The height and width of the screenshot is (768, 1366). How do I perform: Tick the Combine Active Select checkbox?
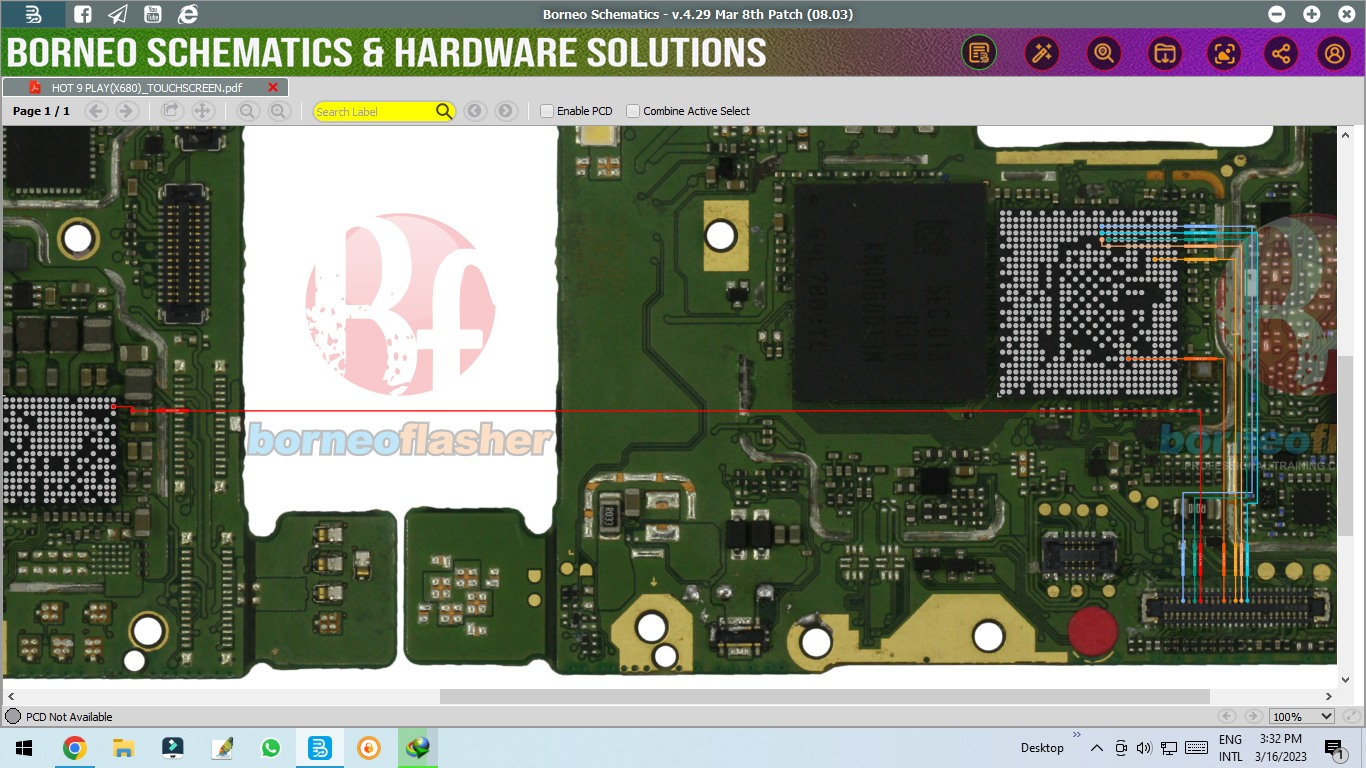point(633,111)
